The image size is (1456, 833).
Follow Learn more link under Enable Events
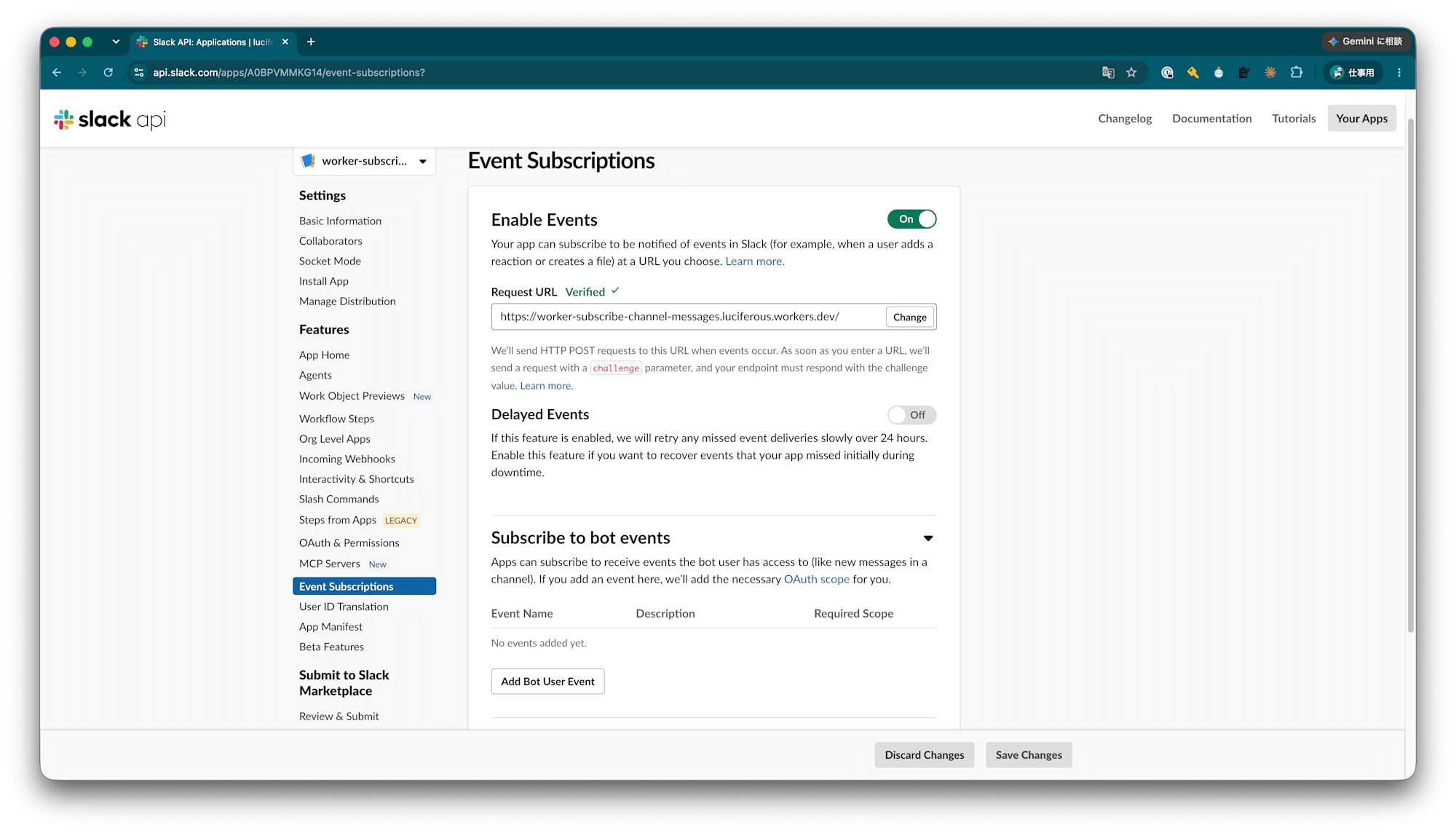point(754,261)
